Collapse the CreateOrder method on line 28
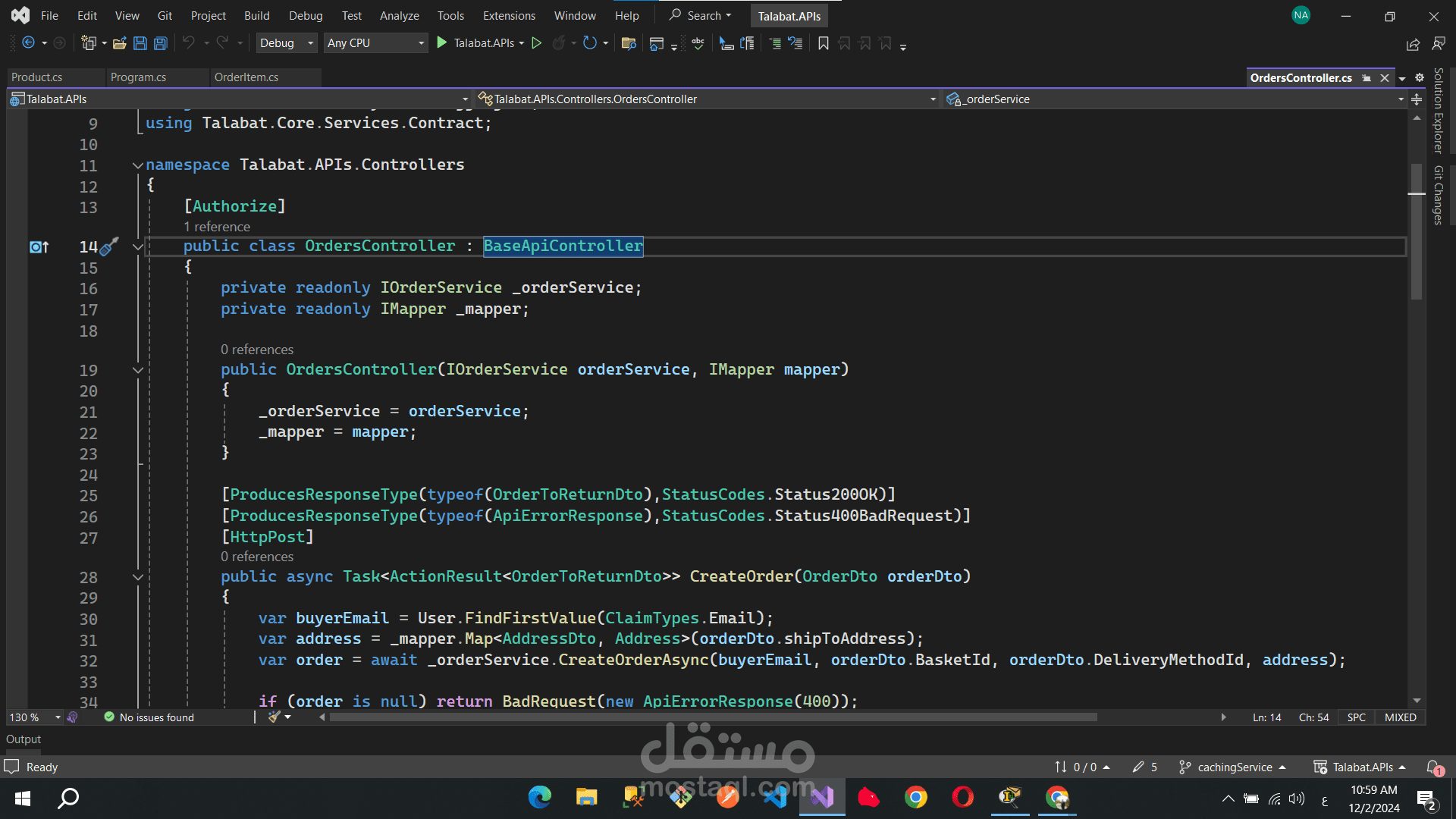The height and width of the screenshot is (819, 1456). pyautogui.click(x=138, y=577)
